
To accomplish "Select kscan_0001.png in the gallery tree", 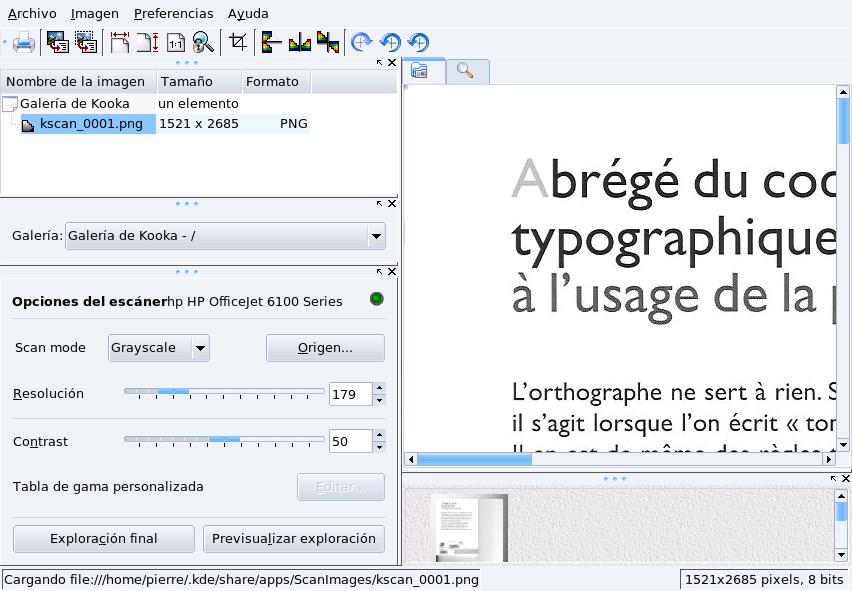I will pos(88,124).
